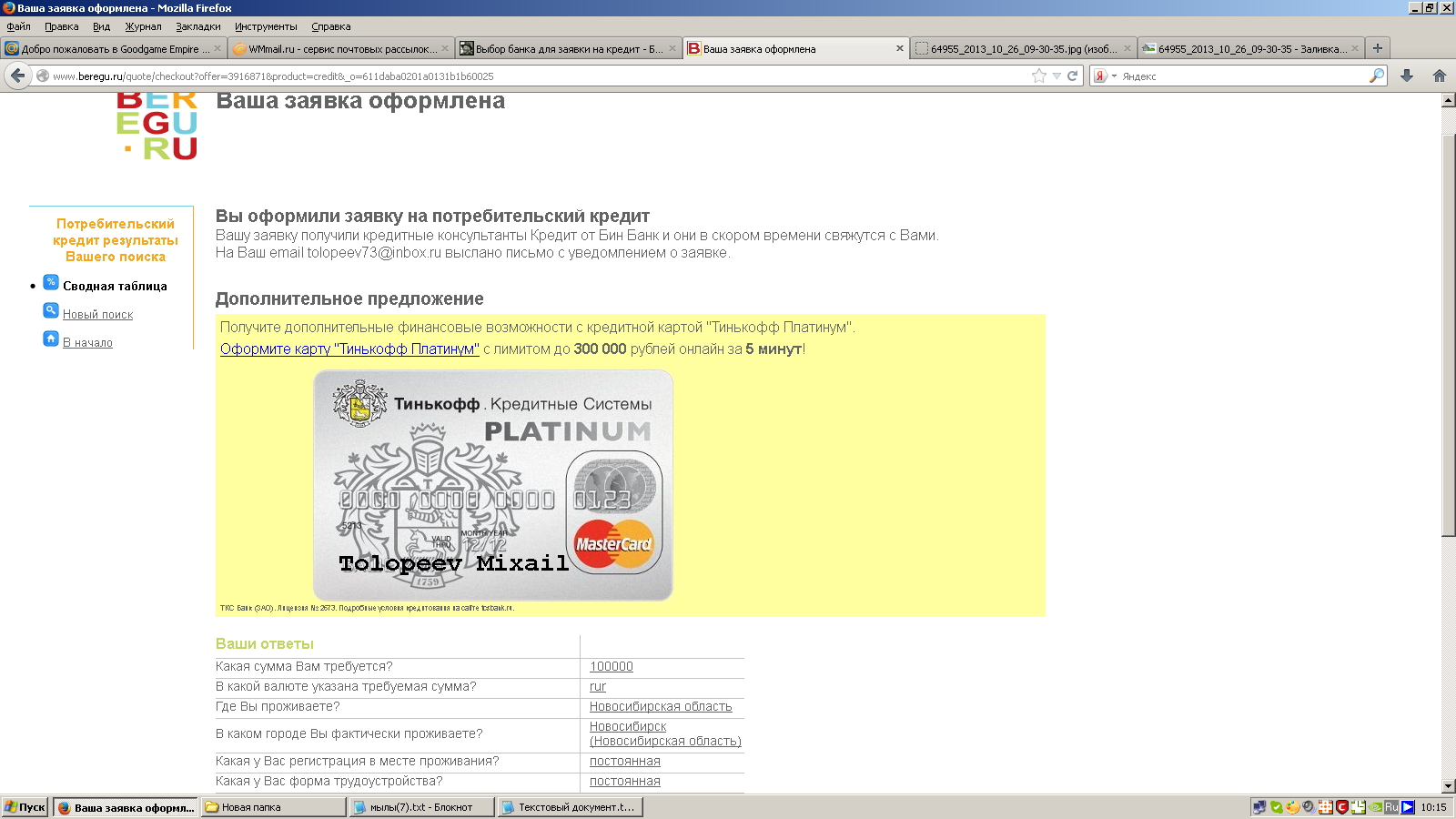Click the rur currency answer link

point(598,687)
